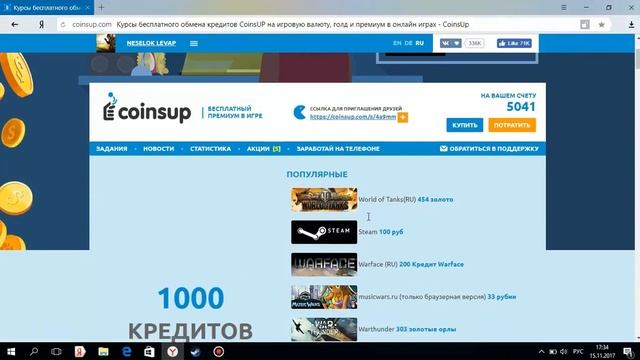Launch Microsoft Edge from taskbar
Screen dimensions: 640x360
pos(127,351)
